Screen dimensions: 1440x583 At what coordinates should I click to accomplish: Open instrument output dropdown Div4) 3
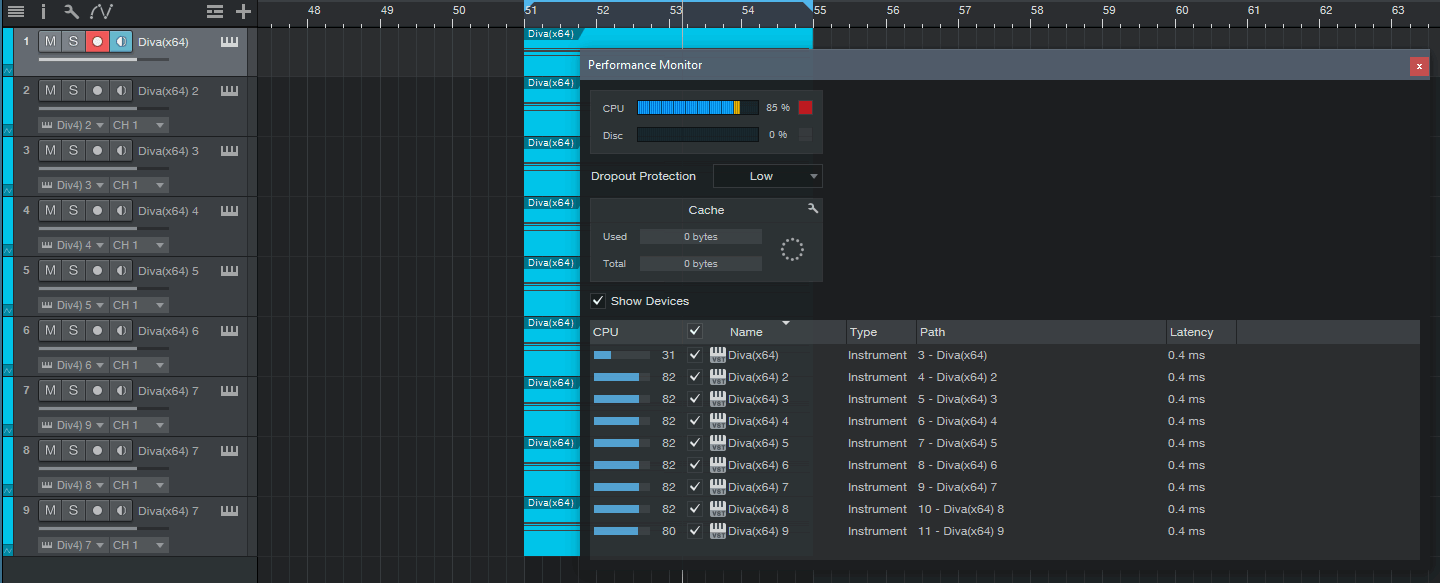pos(73,185)
